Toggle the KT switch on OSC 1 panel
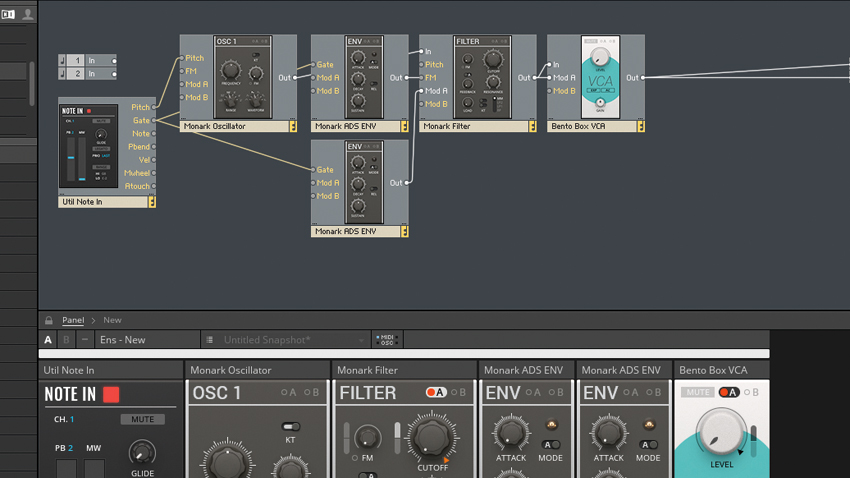 291,427
